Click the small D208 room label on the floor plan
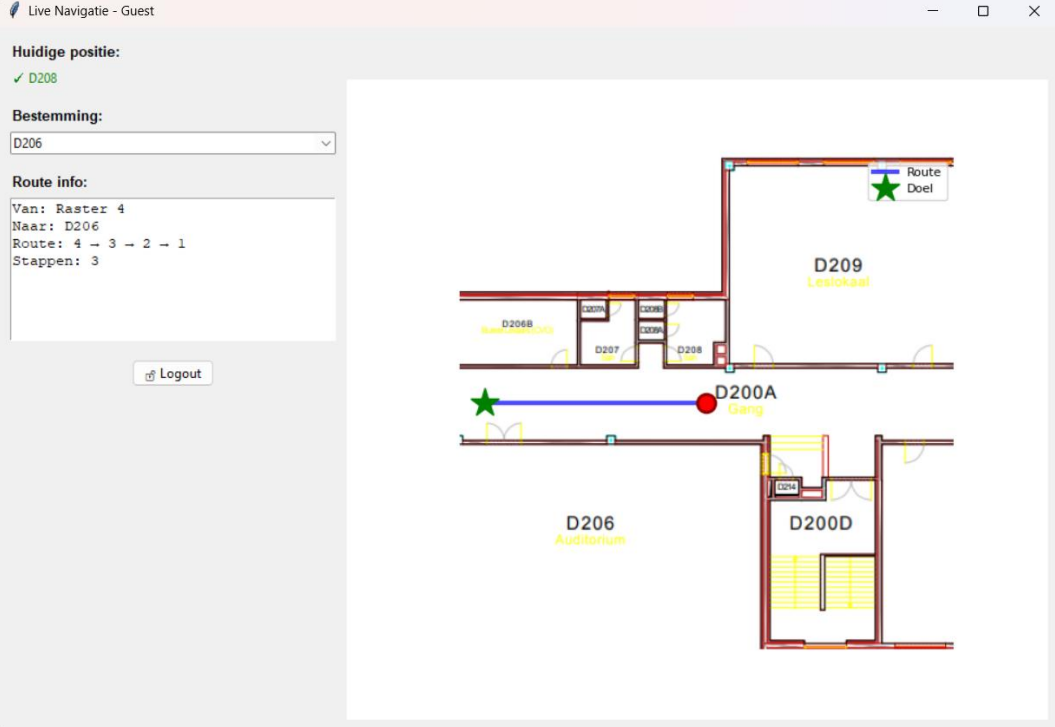 click(690, 350)
